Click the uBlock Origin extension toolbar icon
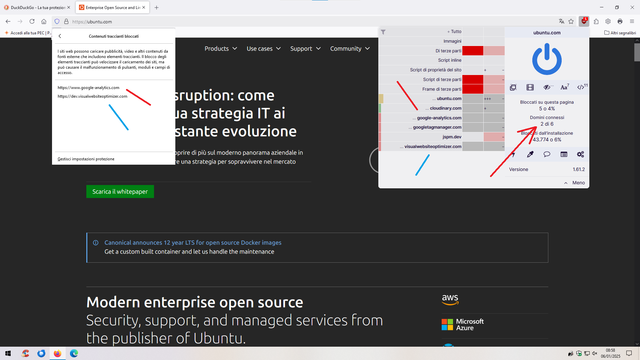 [x=584, y=21]
